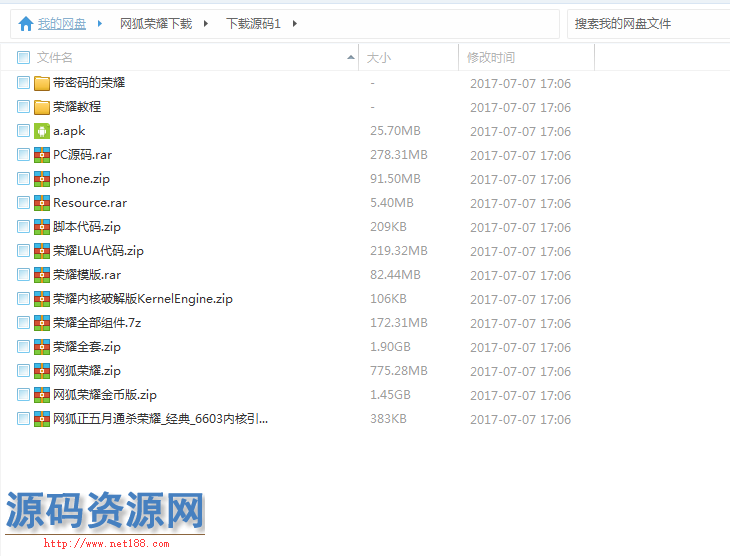Check the box for a.apk
The image size is (730, 556).
[23, 131]
